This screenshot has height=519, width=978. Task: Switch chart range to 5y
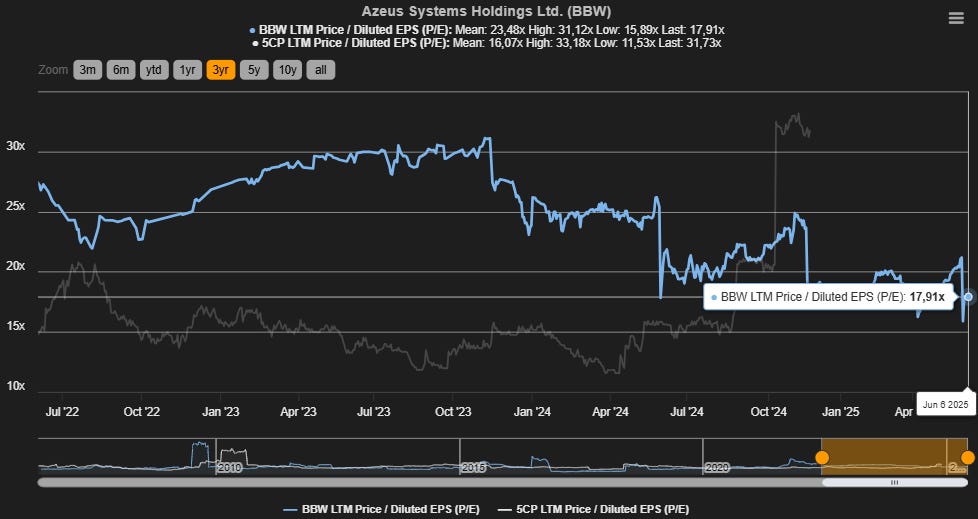coord(254,70)
